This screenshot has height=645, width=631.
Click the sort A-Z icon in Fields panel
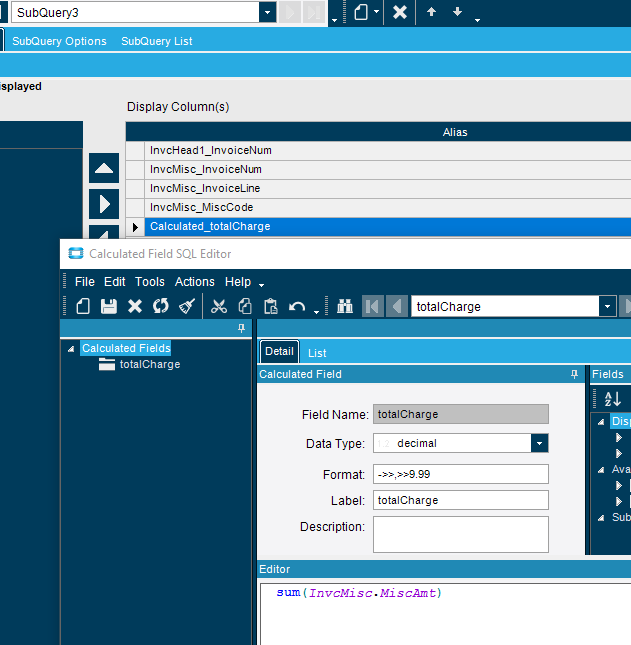[x=612, y=399]
